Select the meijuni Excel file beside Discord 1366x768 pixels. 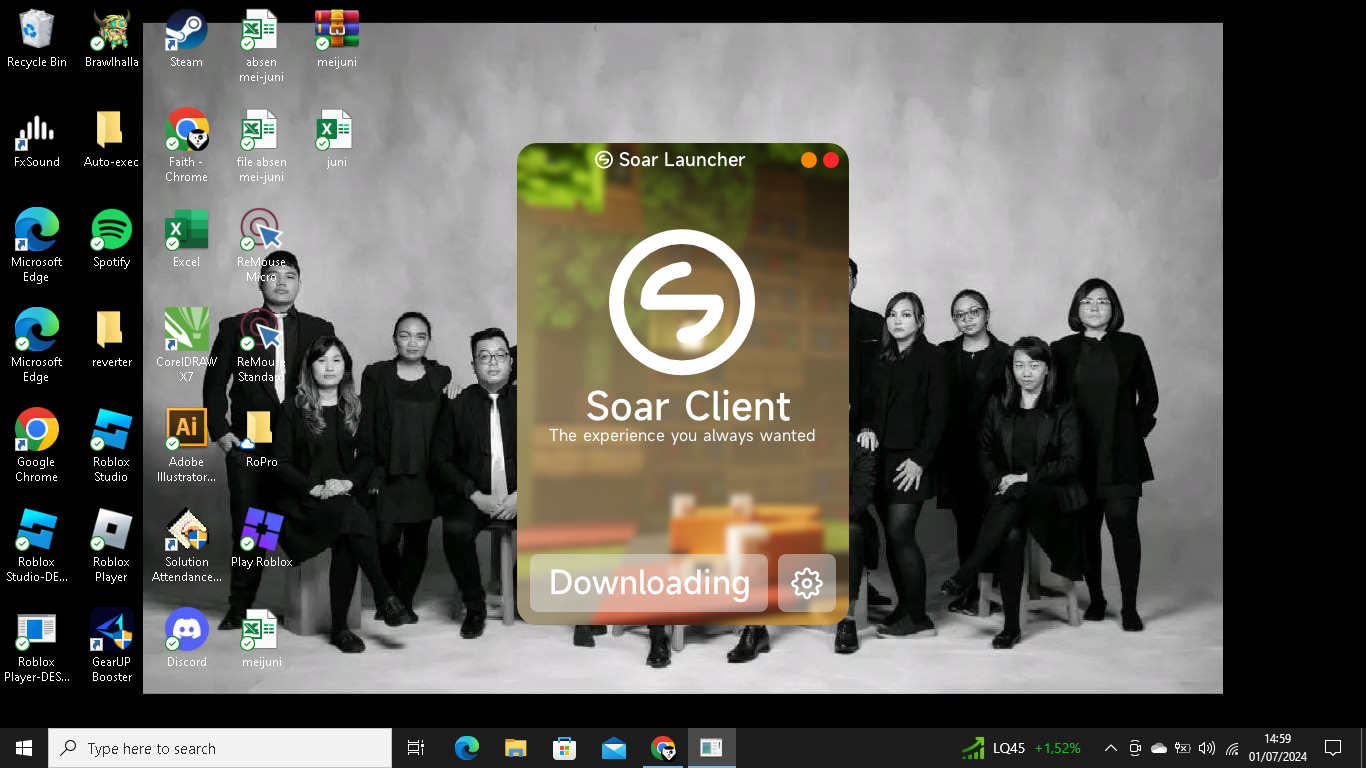261,639
